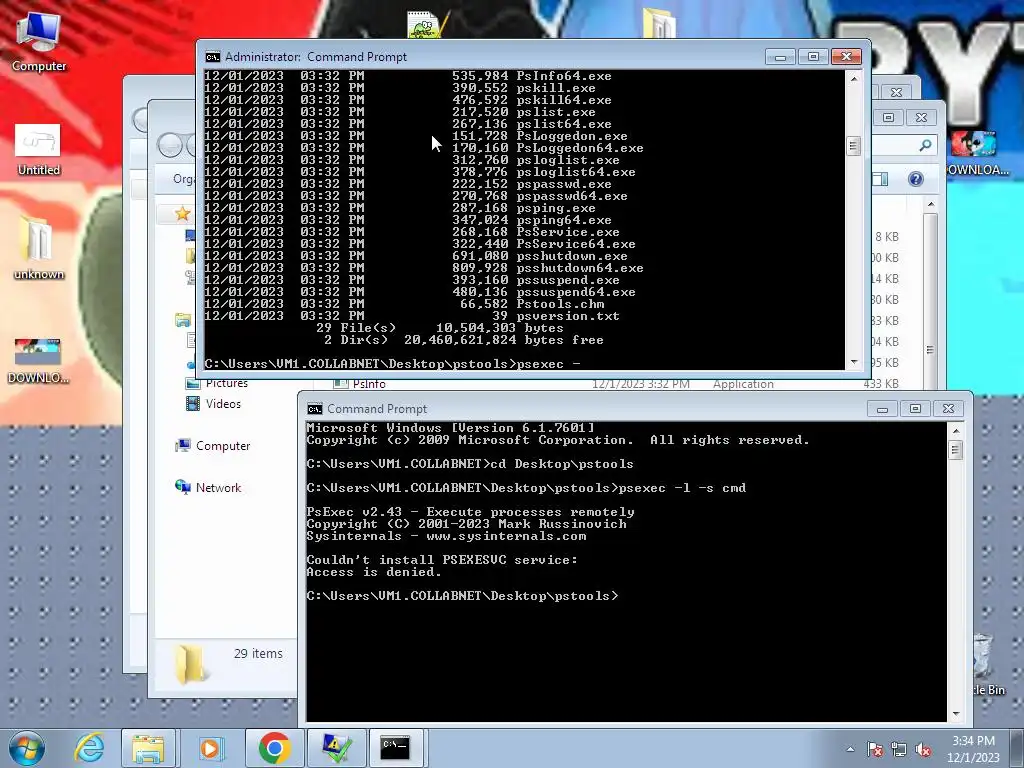
Task: Open the clock showing 3:34 PM
Action: 973,748
